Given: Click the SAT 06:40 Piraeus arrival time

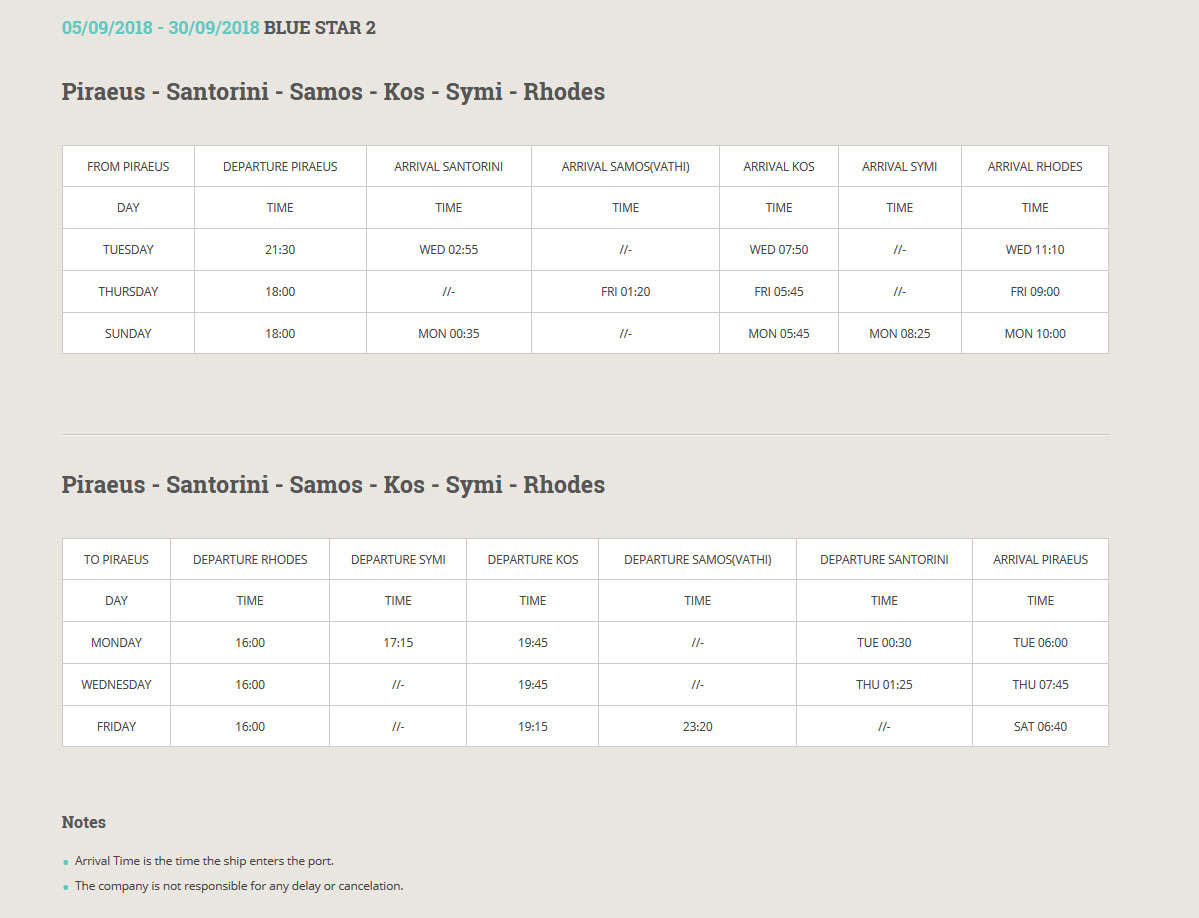Looking at the screenshot, I should pos(1040,727).
